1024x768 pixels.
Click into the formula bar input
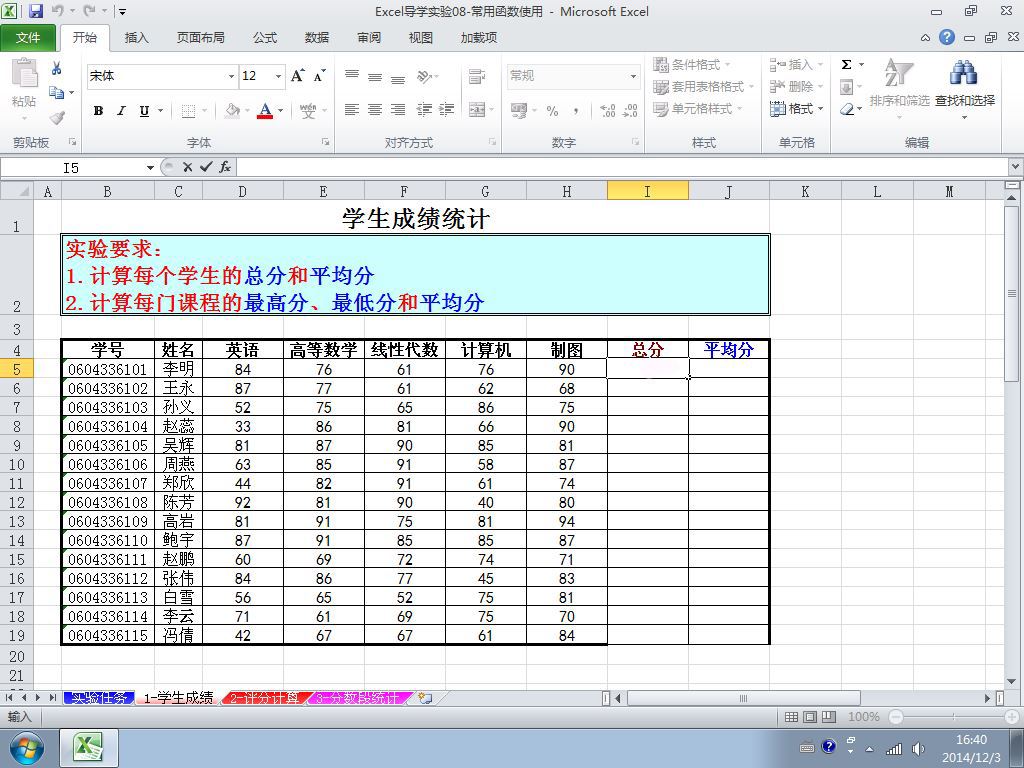point(622,167)
